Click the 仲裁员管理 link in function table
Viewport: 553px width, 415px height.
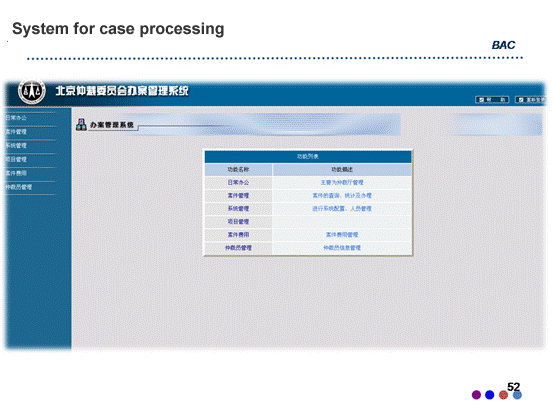click(x=238, y=248)
